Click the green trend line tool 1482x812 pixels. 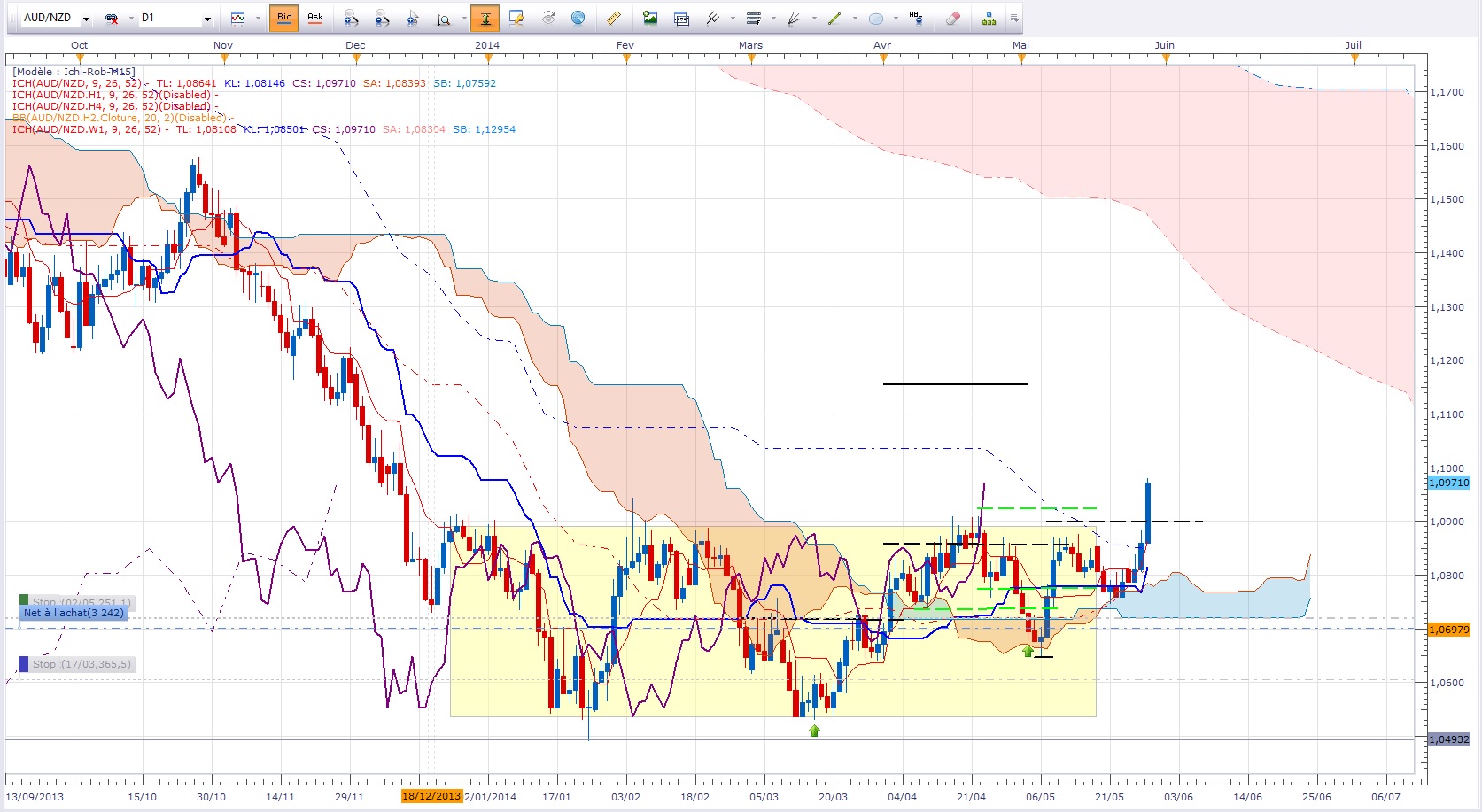point(834,18)
